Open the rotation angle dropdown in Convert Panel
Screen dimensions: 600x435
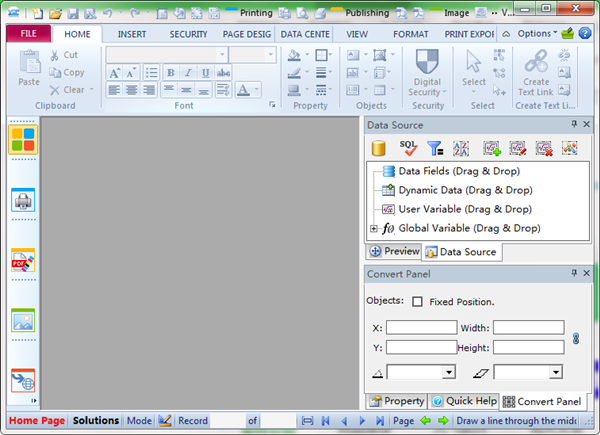click(x=449, y=372)
